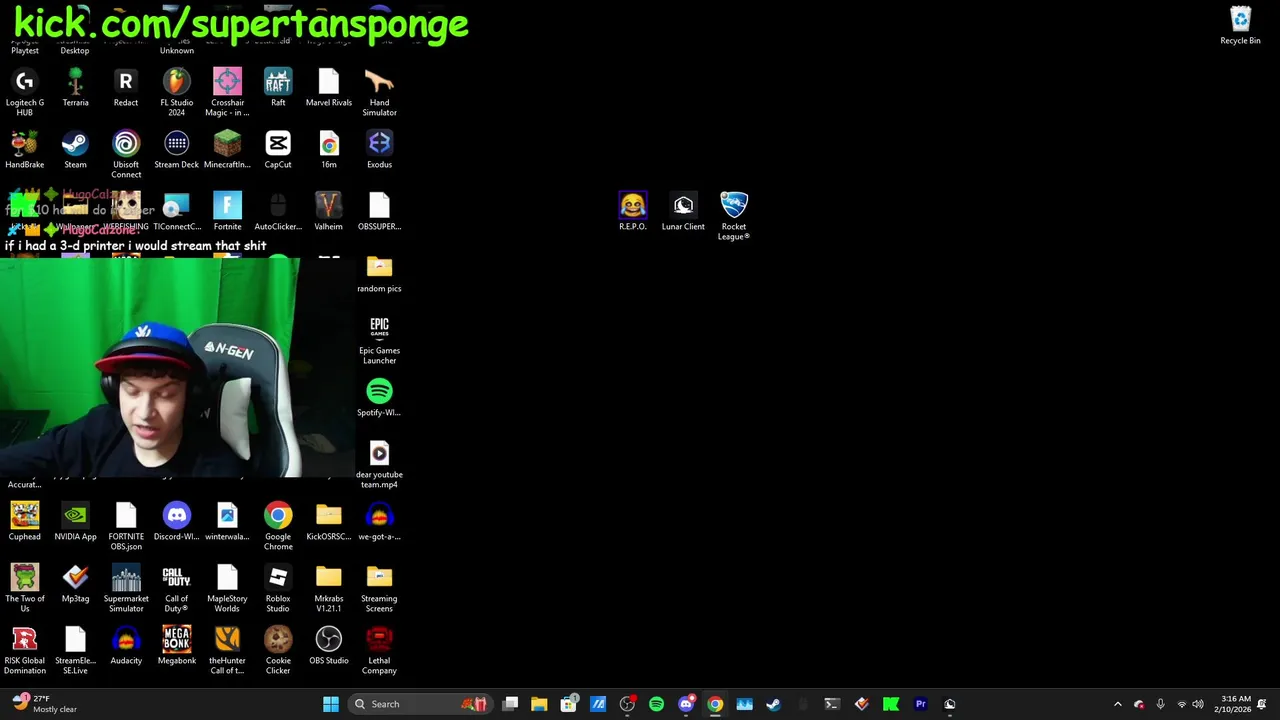Launch MapleStory Worlds icon
Image resolution: width=1280 pixels, height=720 pixels.
click(227, 589)
